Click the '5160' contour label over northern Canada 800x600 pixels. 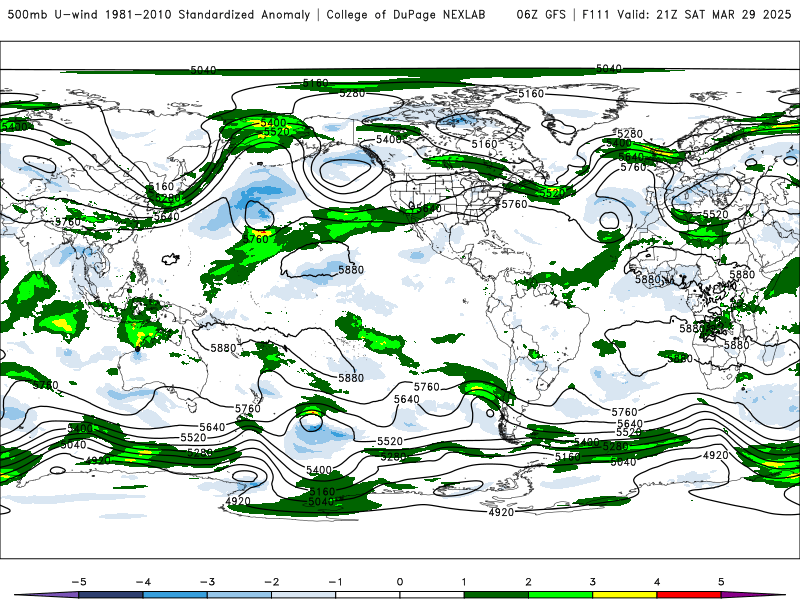click(484, 144)
